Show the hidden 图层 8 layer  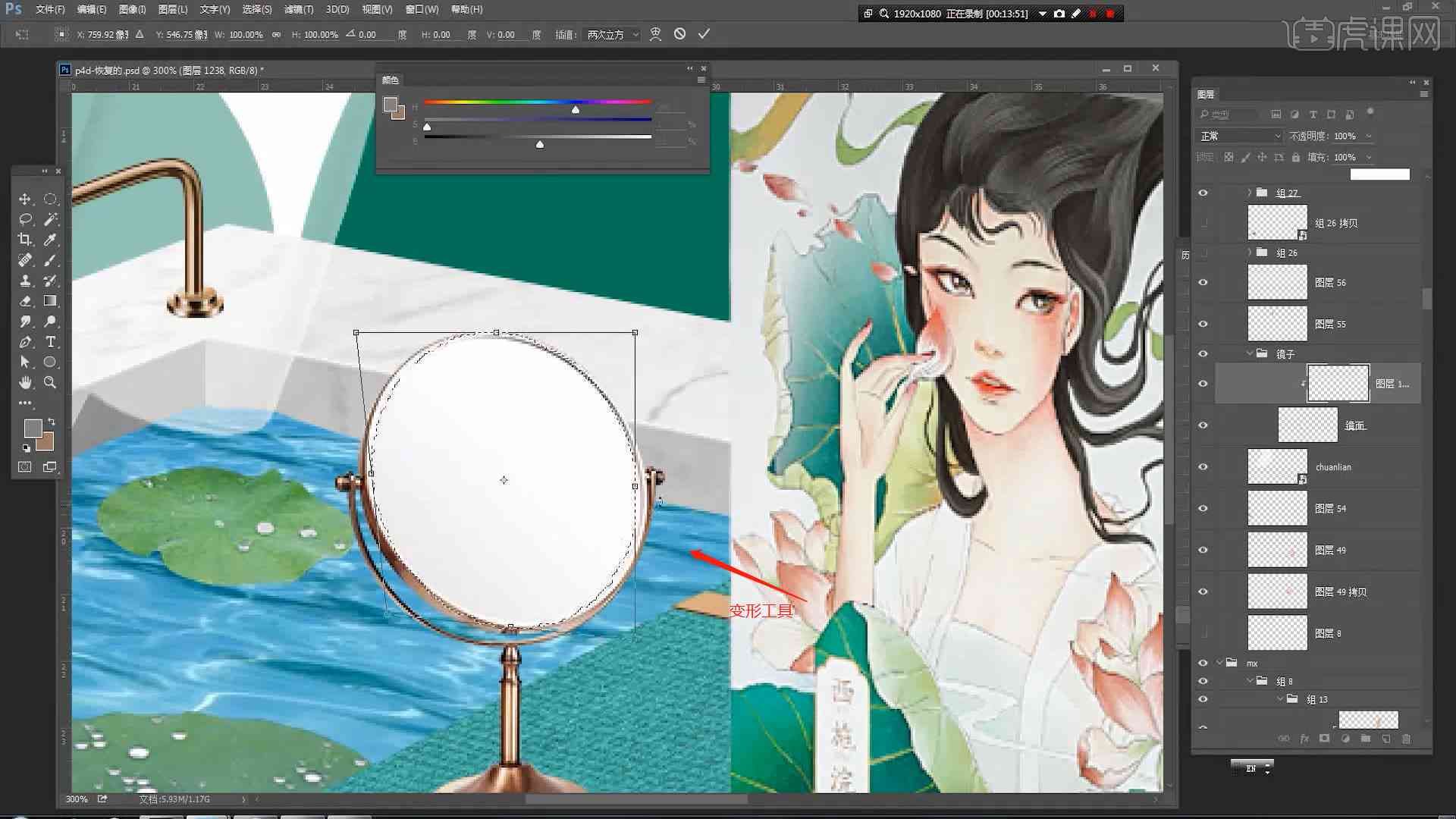(1203, 633)
